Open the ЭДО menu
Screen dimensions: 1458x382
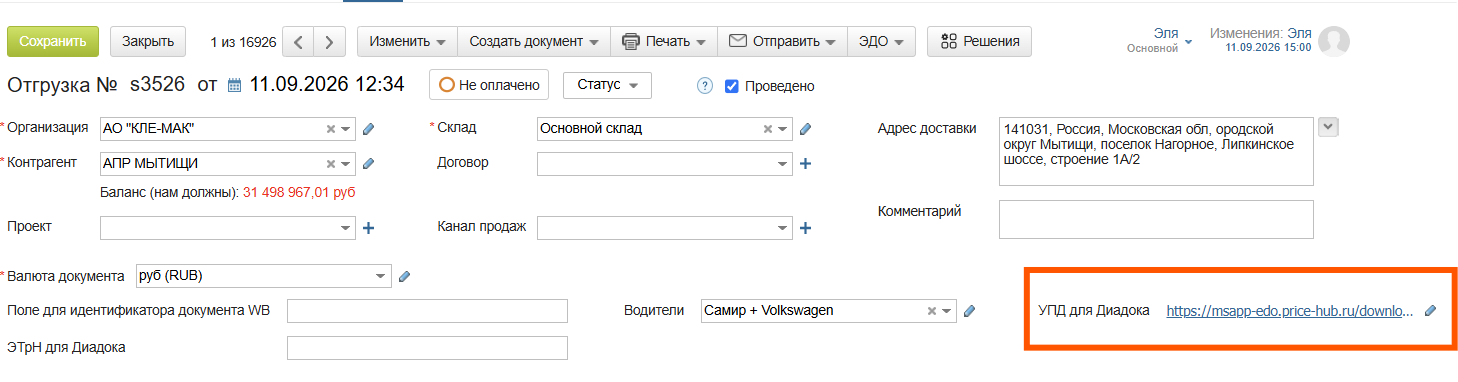[x=881, y=41]
